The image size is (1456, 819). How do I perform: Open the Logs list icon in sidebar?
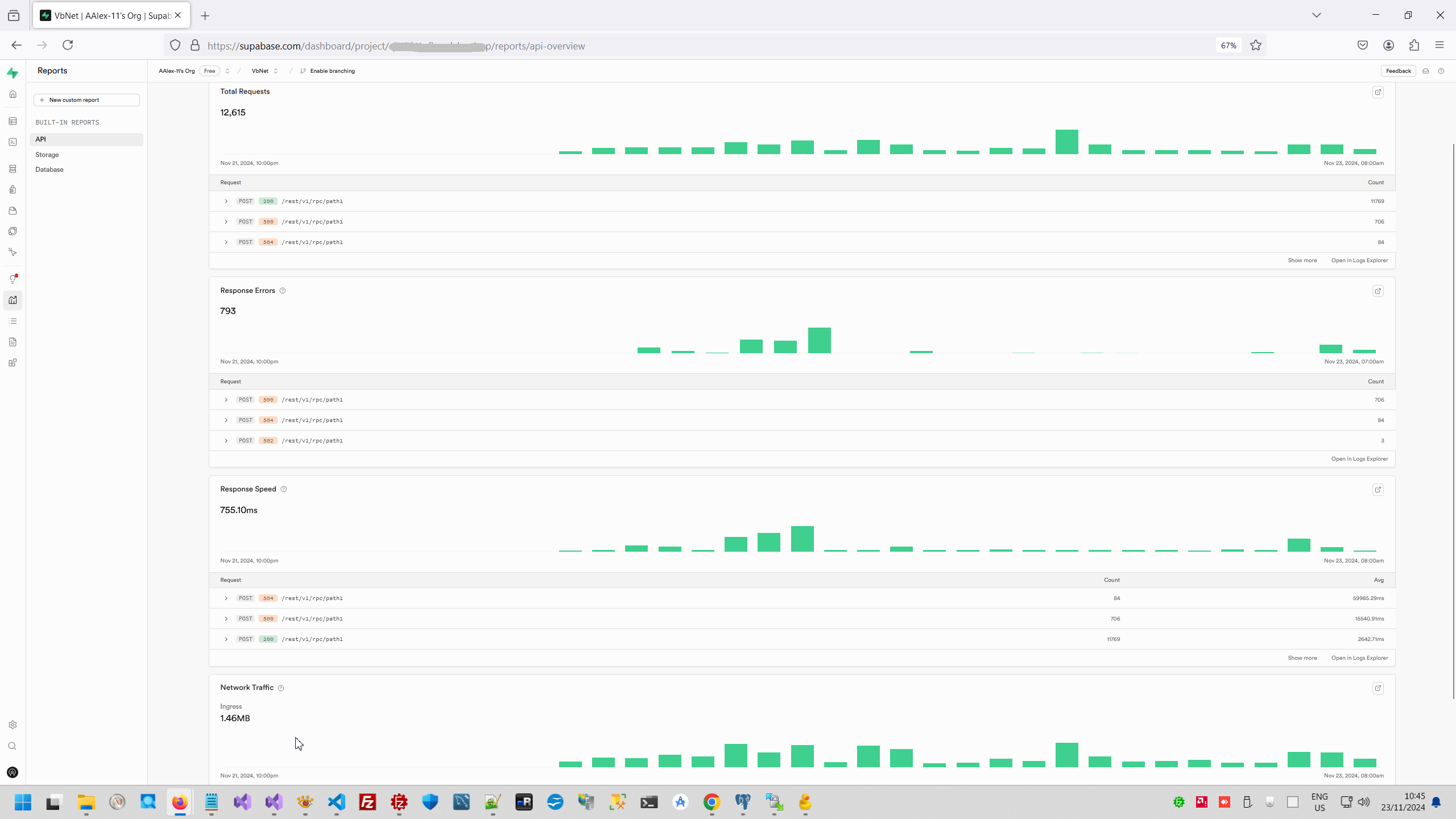point(13,321)
